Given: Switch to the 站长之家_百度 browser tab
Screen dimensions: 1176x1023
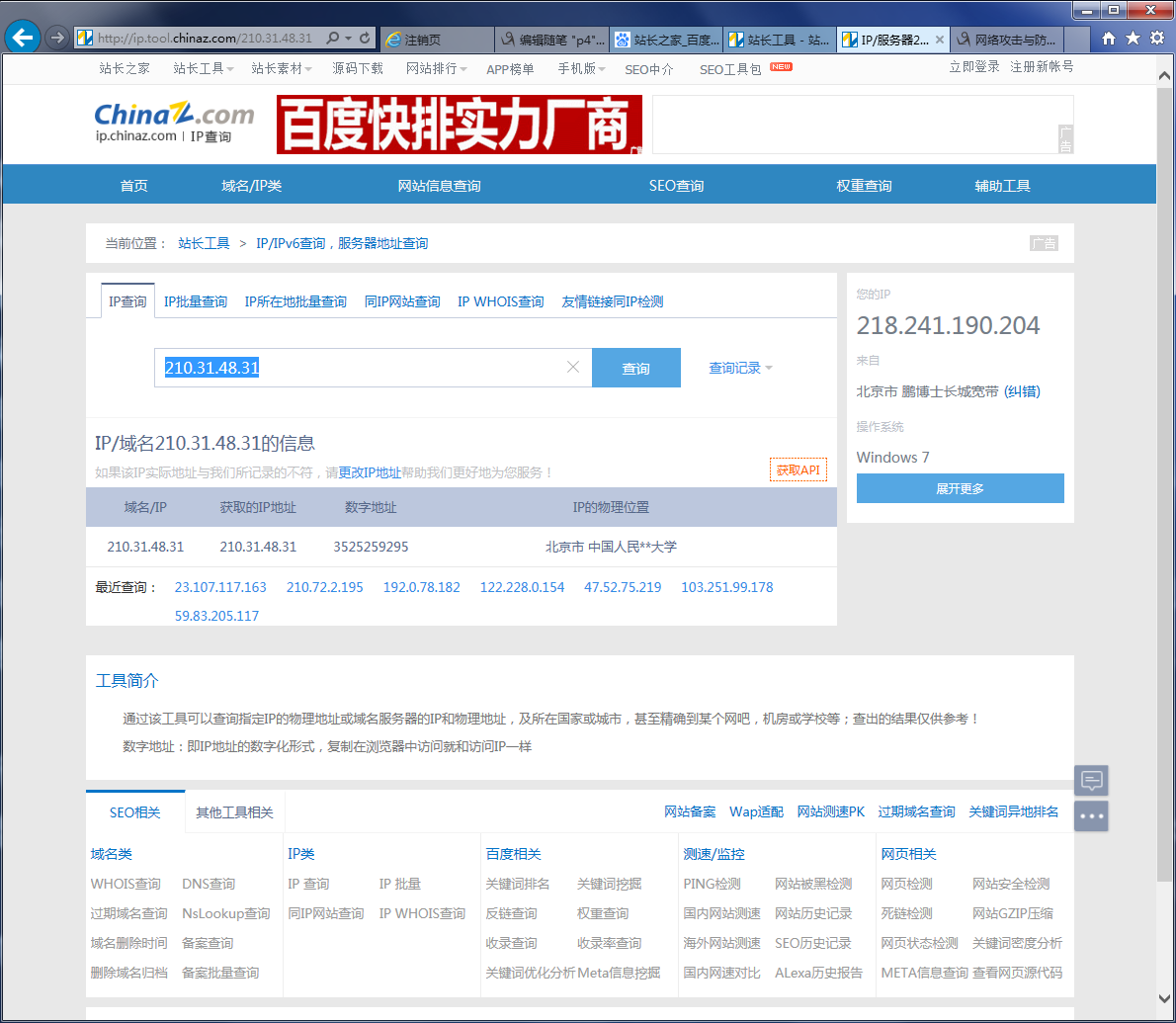Looking at the screenshot, I should point(667,40).
